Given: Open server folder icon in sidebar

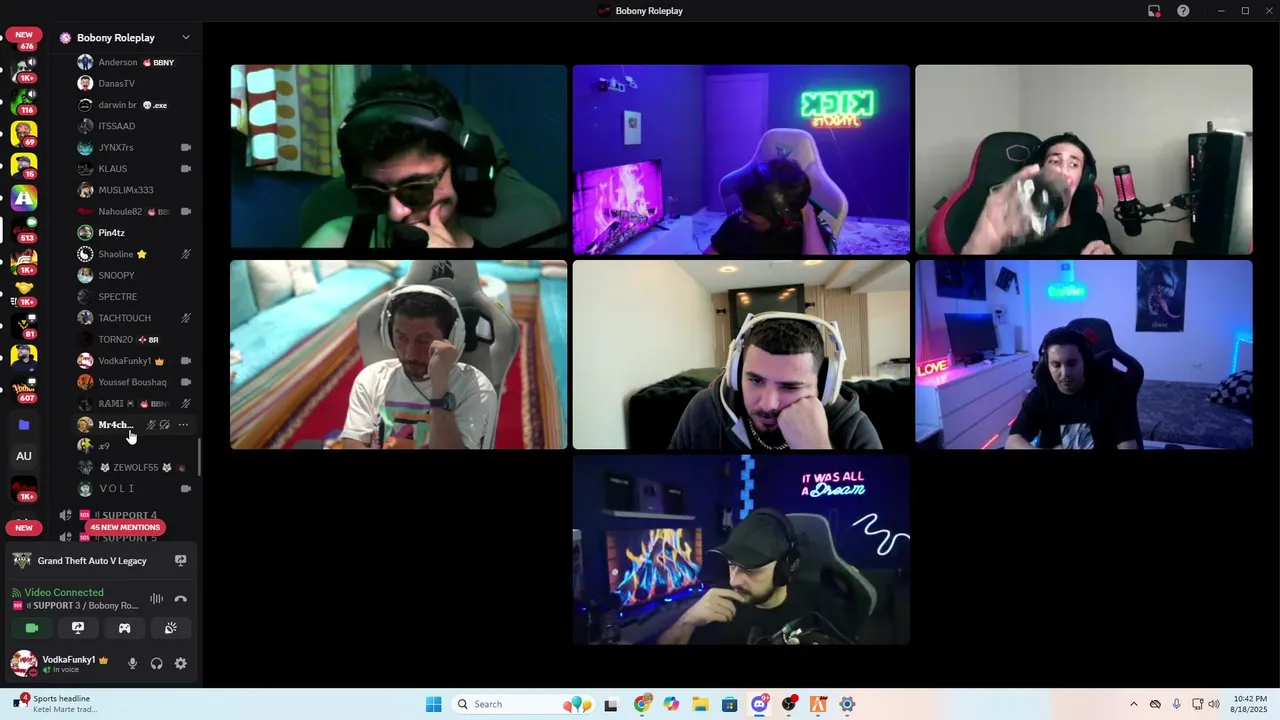Looking at the screenshot, I should [x=24, y=425].
